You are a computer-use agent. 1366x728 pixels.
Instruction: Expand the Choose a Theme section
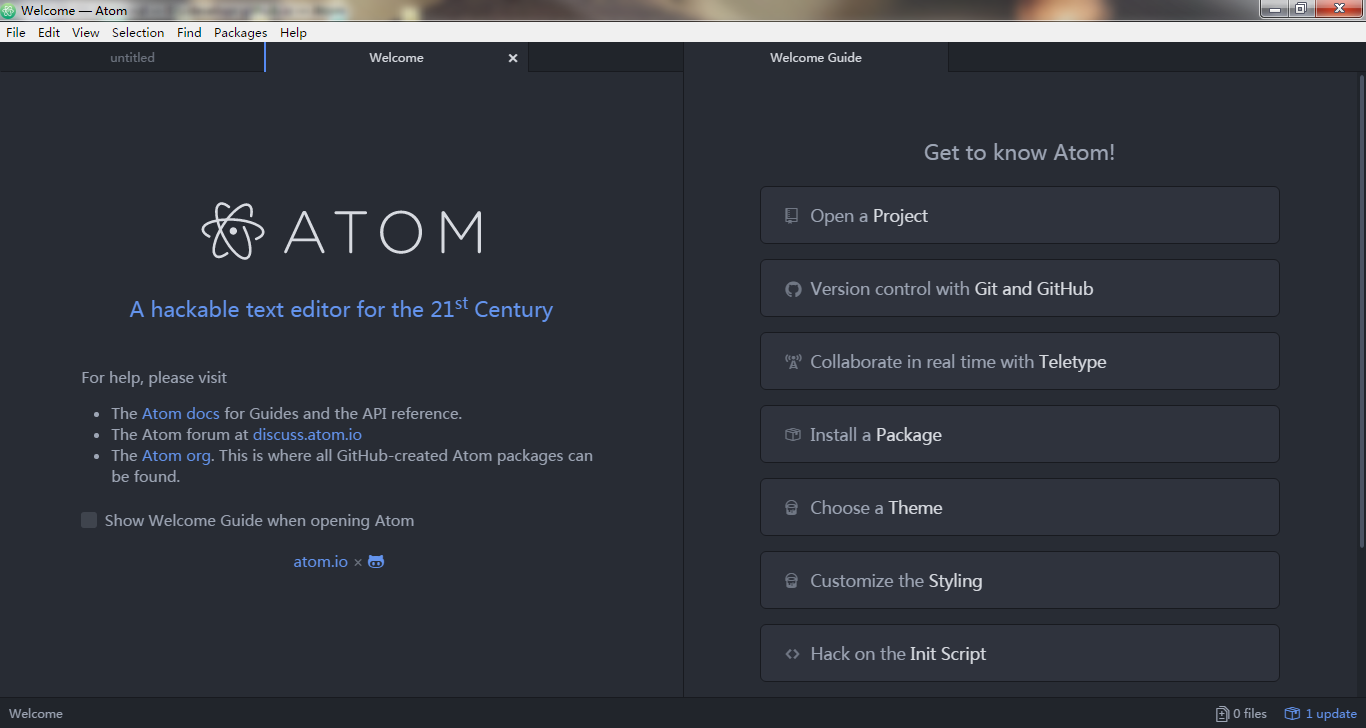coord(1019,507)
